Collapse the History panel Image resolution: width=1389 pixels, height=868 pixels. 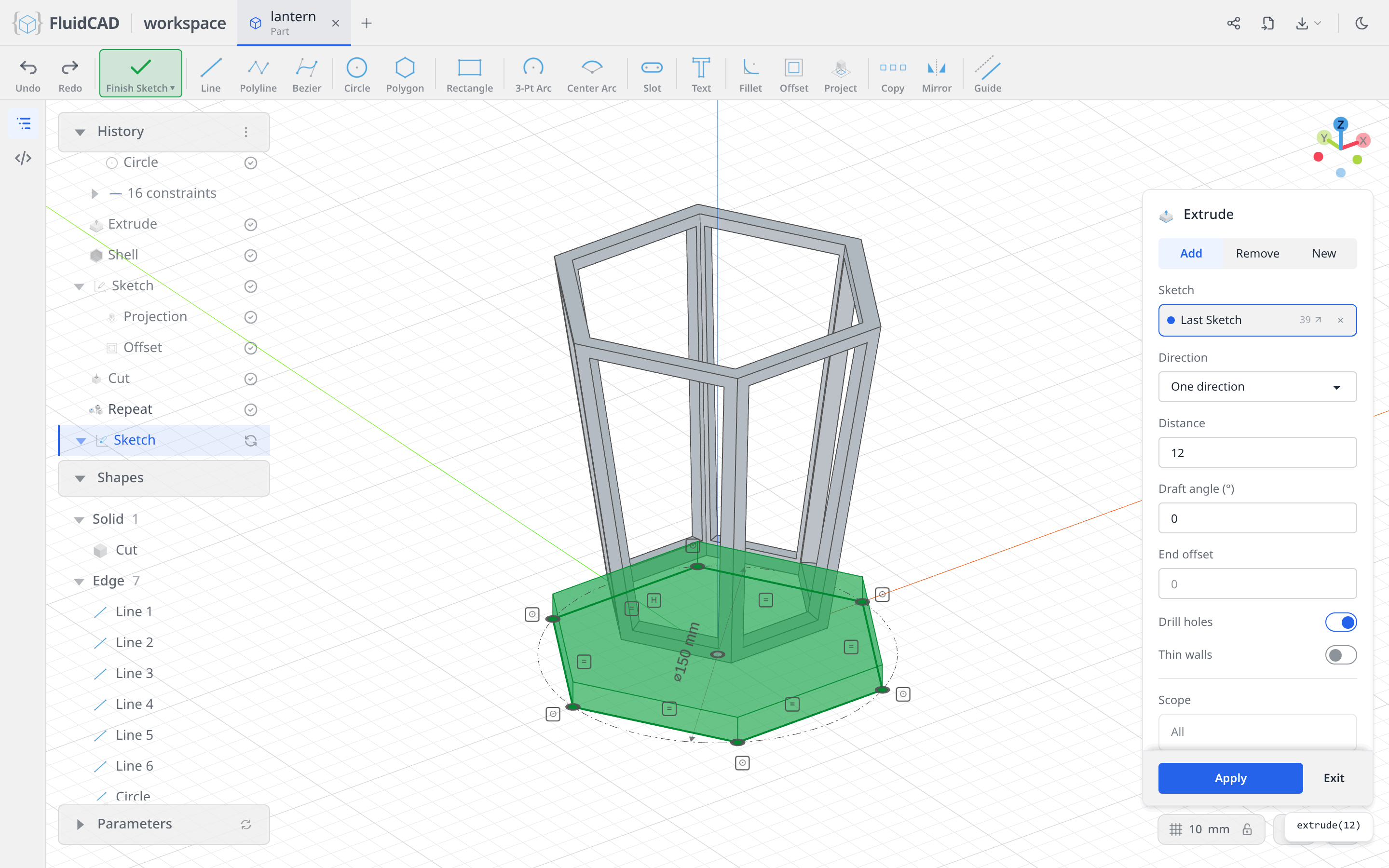[80, 132]
